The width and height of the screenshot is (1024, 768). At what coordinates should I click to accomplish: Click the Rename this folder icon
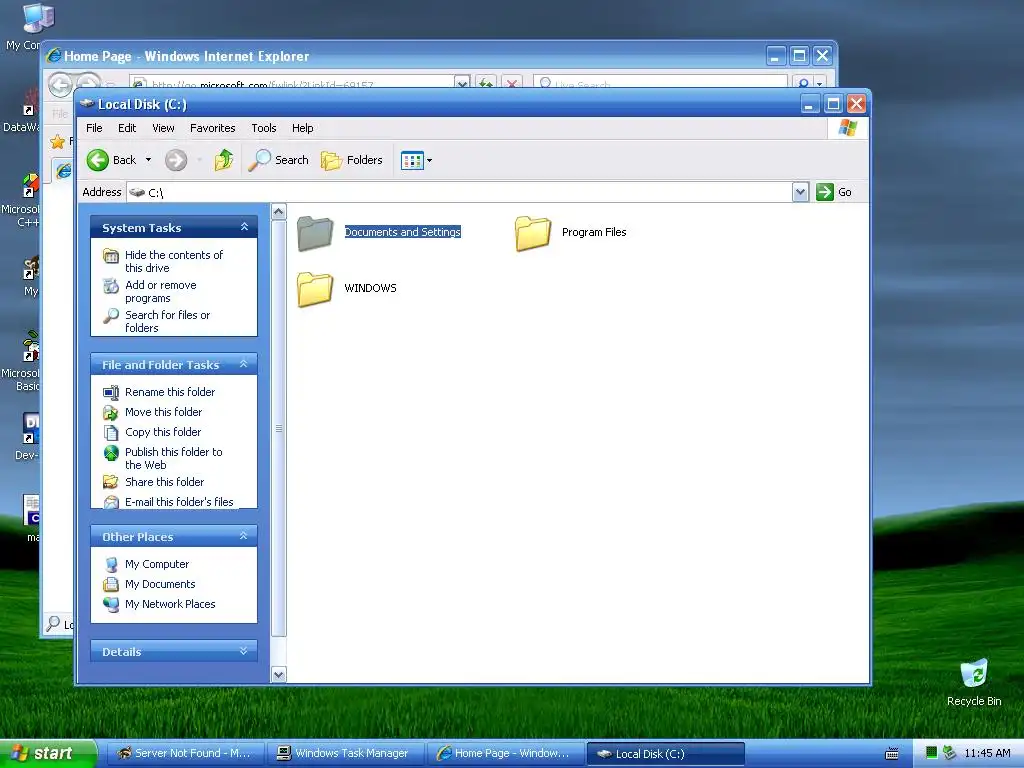pos(111,392)
